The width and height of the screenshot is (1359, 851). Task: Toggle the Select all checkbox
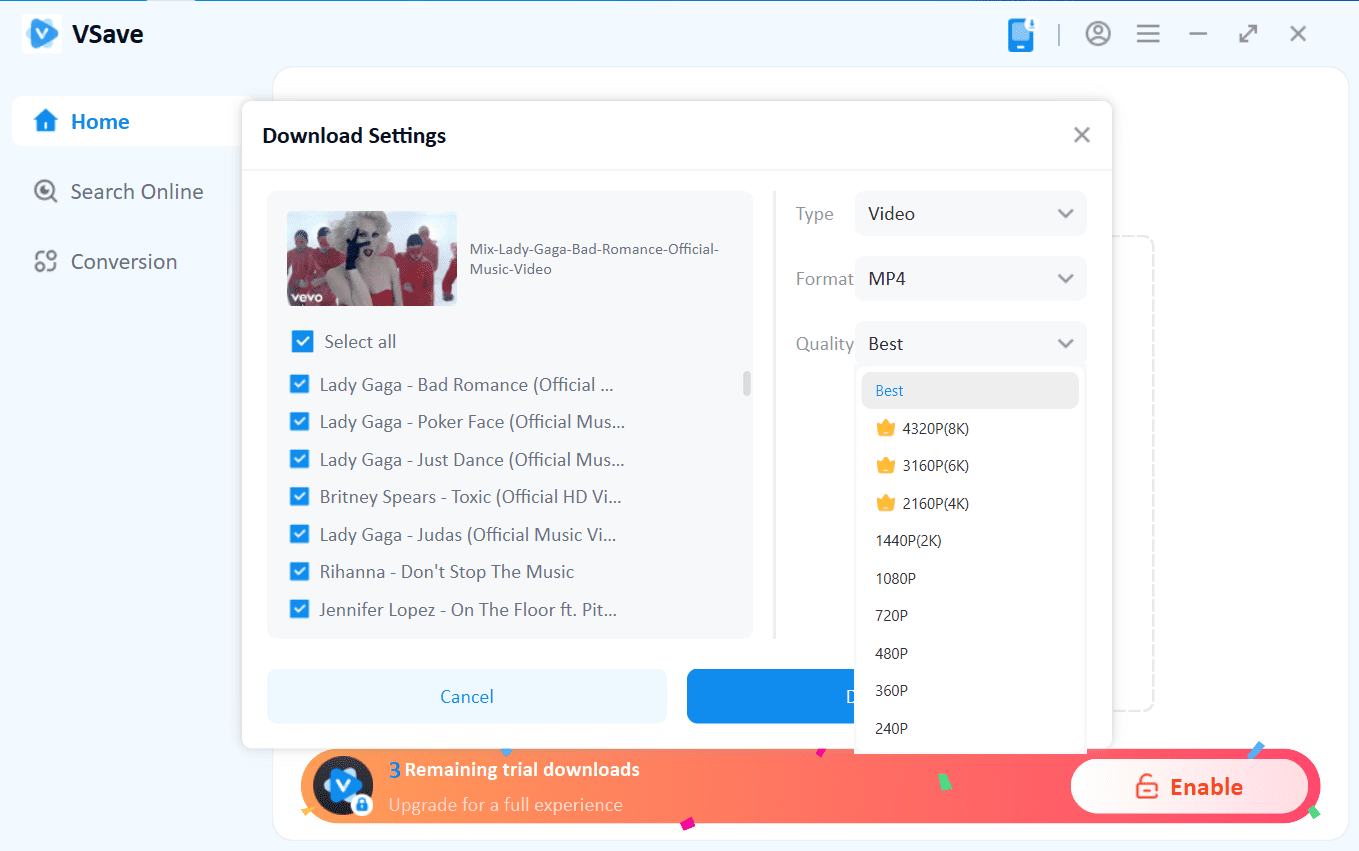click(x=303, y=342)
